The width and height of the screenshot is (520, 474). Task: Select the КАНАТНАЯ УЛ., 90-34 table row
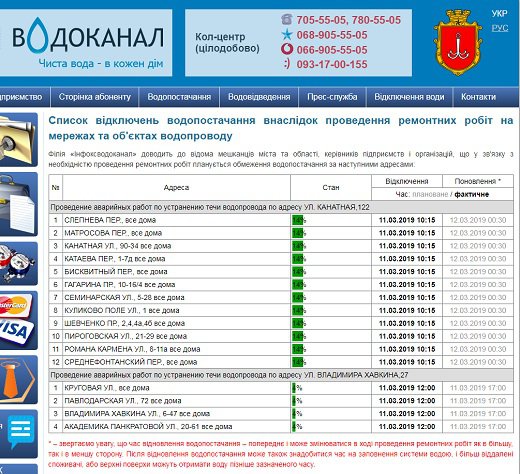281,246
